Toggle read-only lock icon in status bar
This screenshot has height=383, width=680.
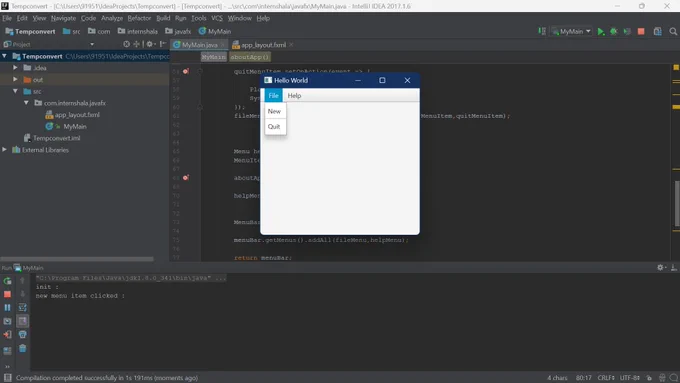point(649,378)
